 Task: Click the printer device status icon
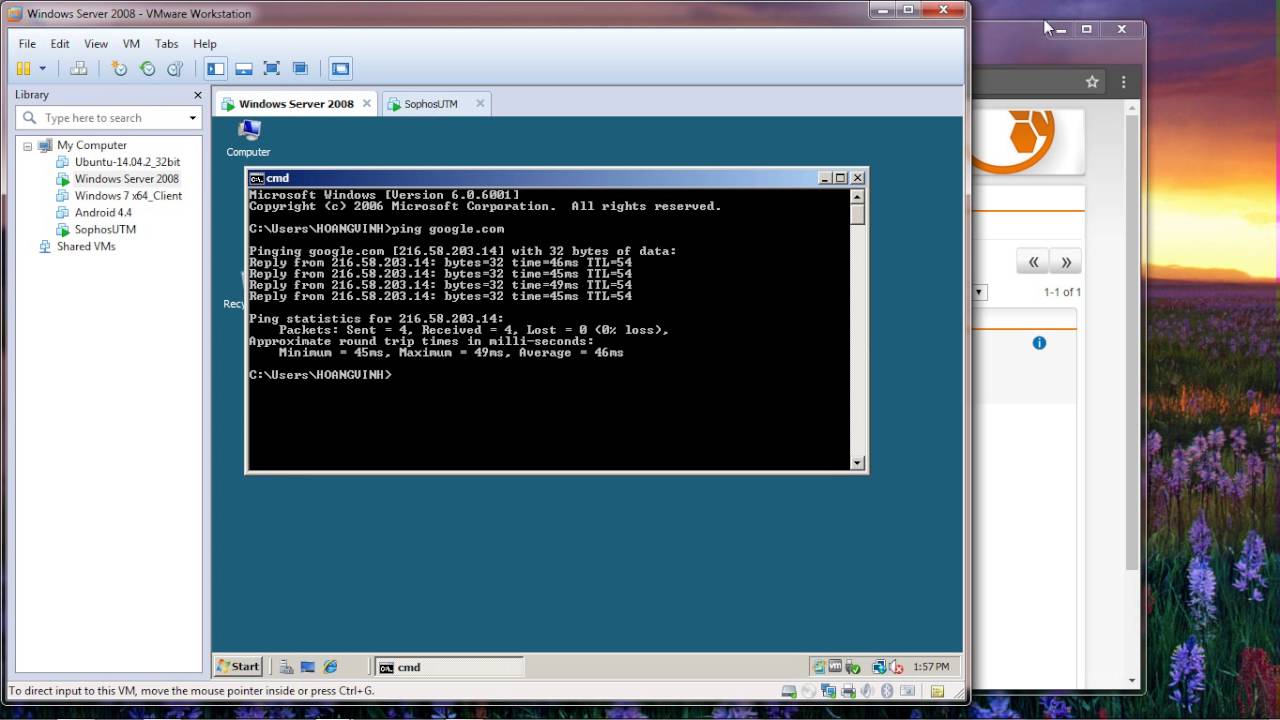click(848, 691)
